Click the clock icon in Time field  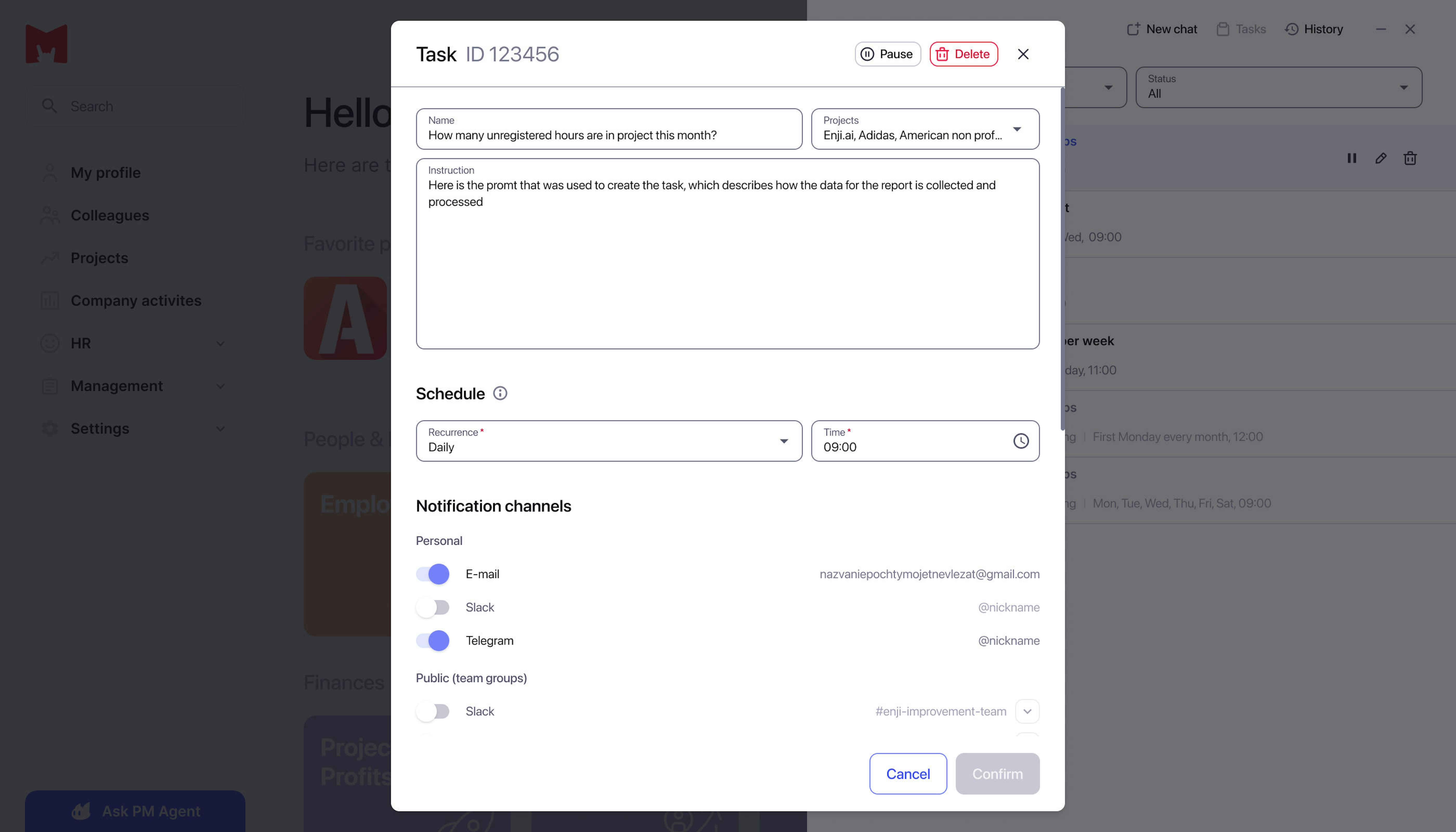pos(1020,441)
